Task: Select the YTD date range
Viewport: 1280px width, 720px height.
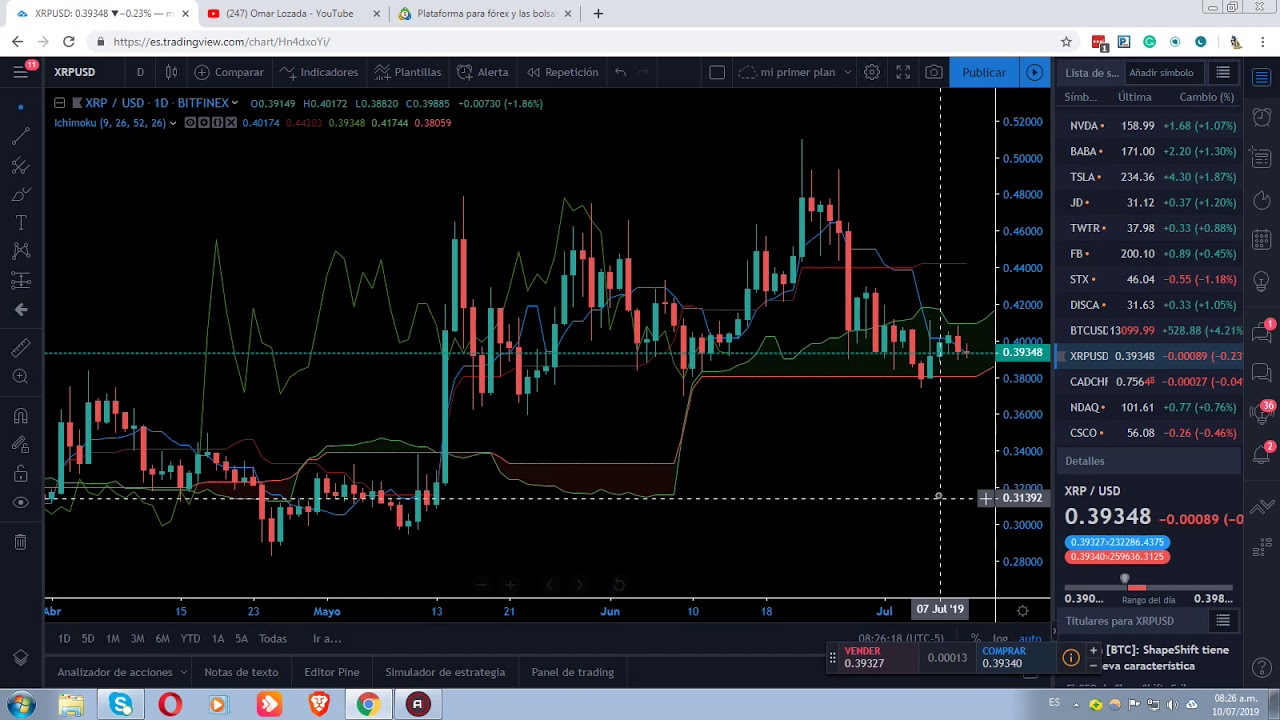Action: (x=190, y=639)
